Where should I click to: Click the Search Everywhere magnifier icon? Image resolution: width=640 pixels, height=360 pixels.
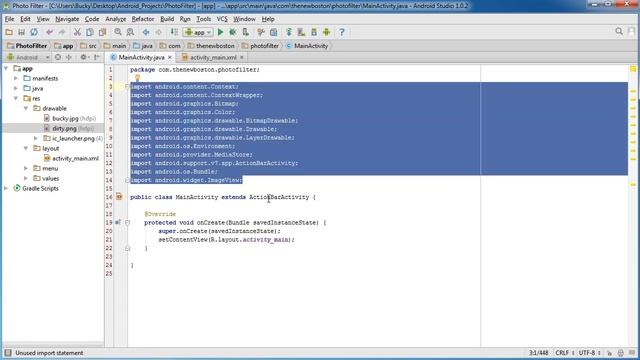tap(619, 31)
